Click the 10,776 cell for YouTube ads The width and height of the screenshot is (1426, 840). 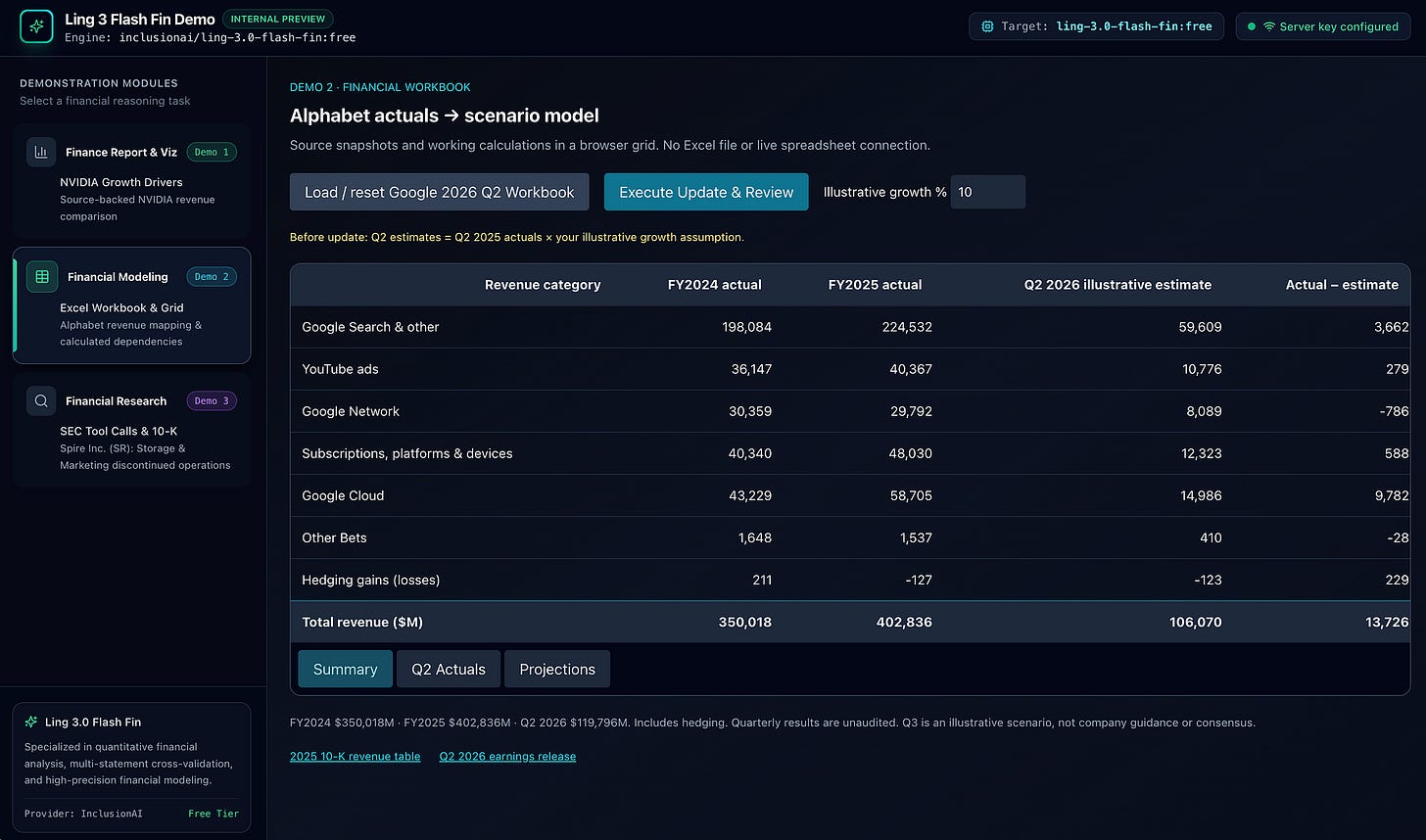1201,369
